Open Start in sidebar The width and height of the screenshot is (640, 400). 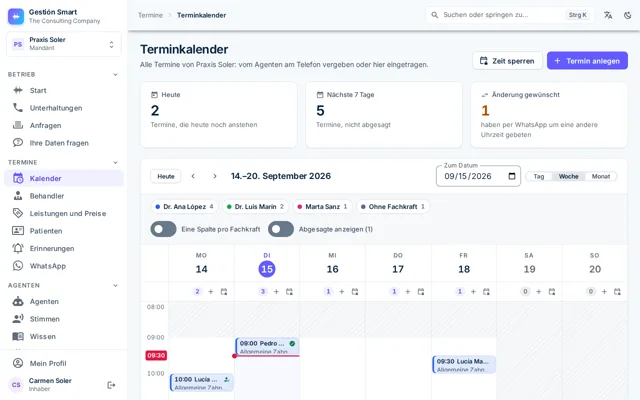click(x=64, y=90)
